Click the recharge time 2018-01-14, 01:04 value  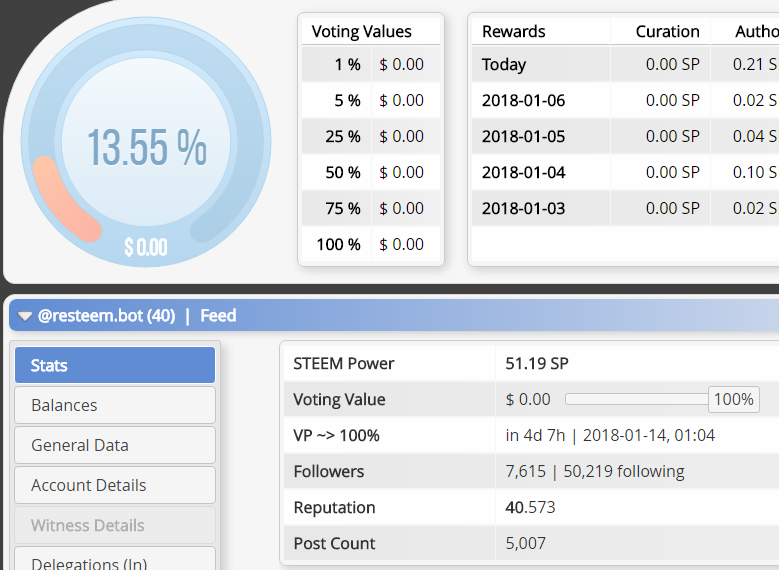649,435
